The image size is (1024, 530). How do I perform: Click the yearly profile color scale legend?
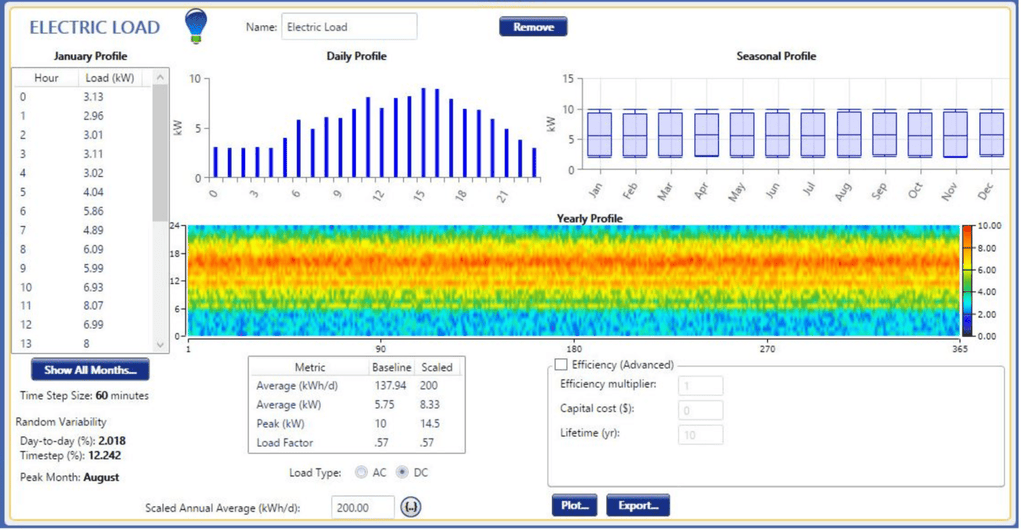tap(967, 281)
